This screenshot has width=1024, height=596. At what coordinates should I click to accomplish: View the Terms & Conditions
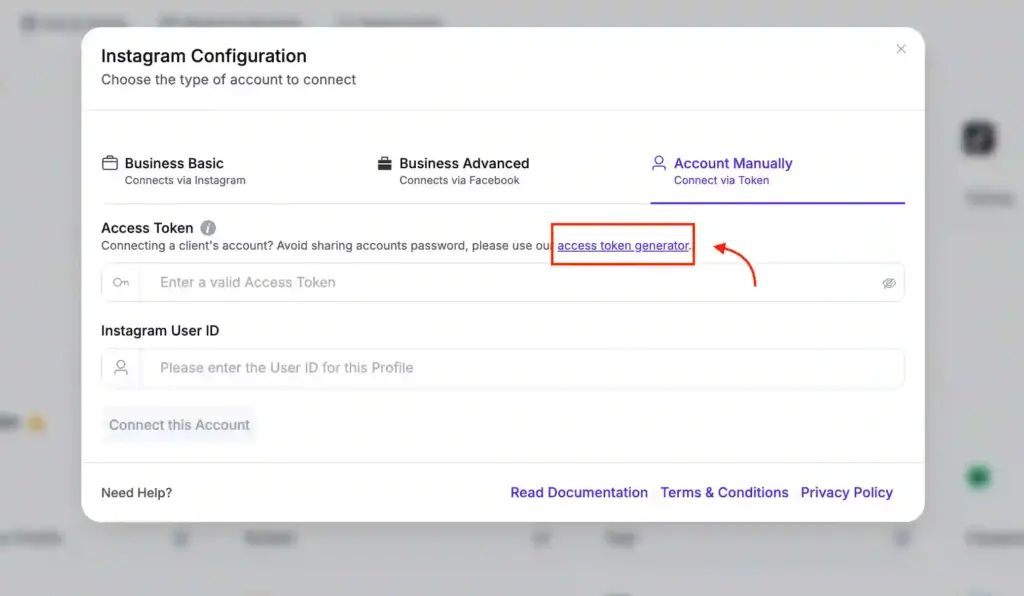724,492
